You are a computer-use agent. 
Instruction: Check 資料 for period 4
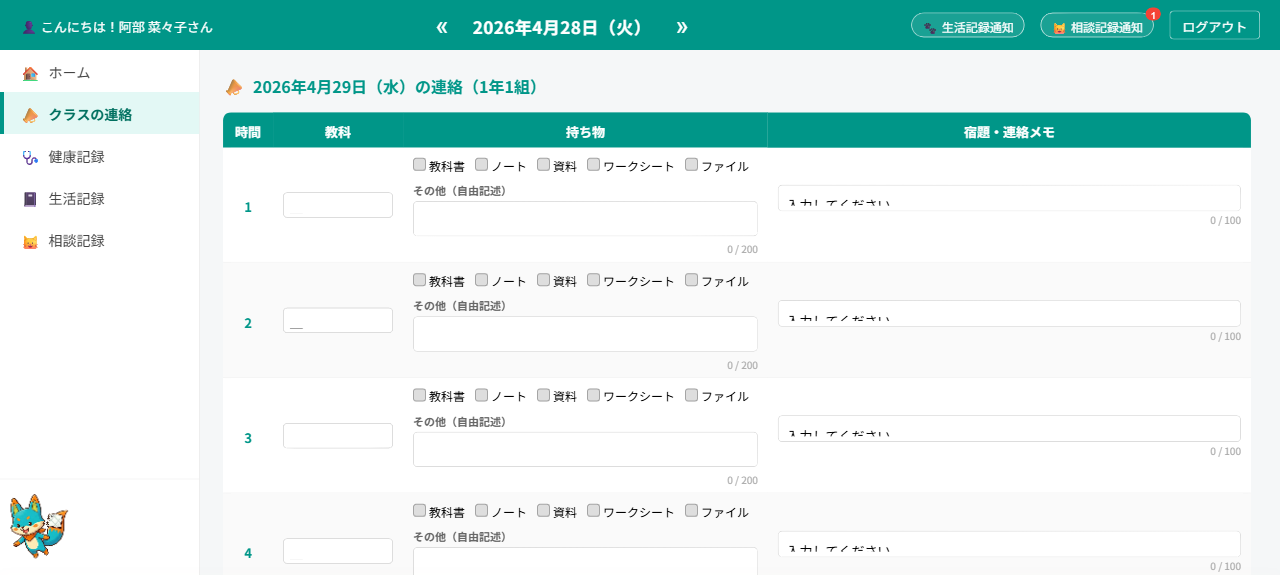point(544,511)
